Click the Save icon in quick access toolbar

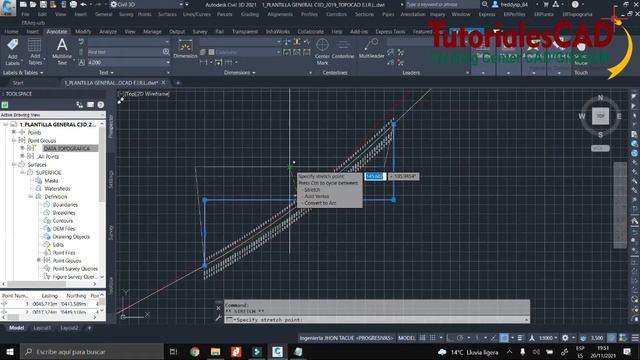43,4
